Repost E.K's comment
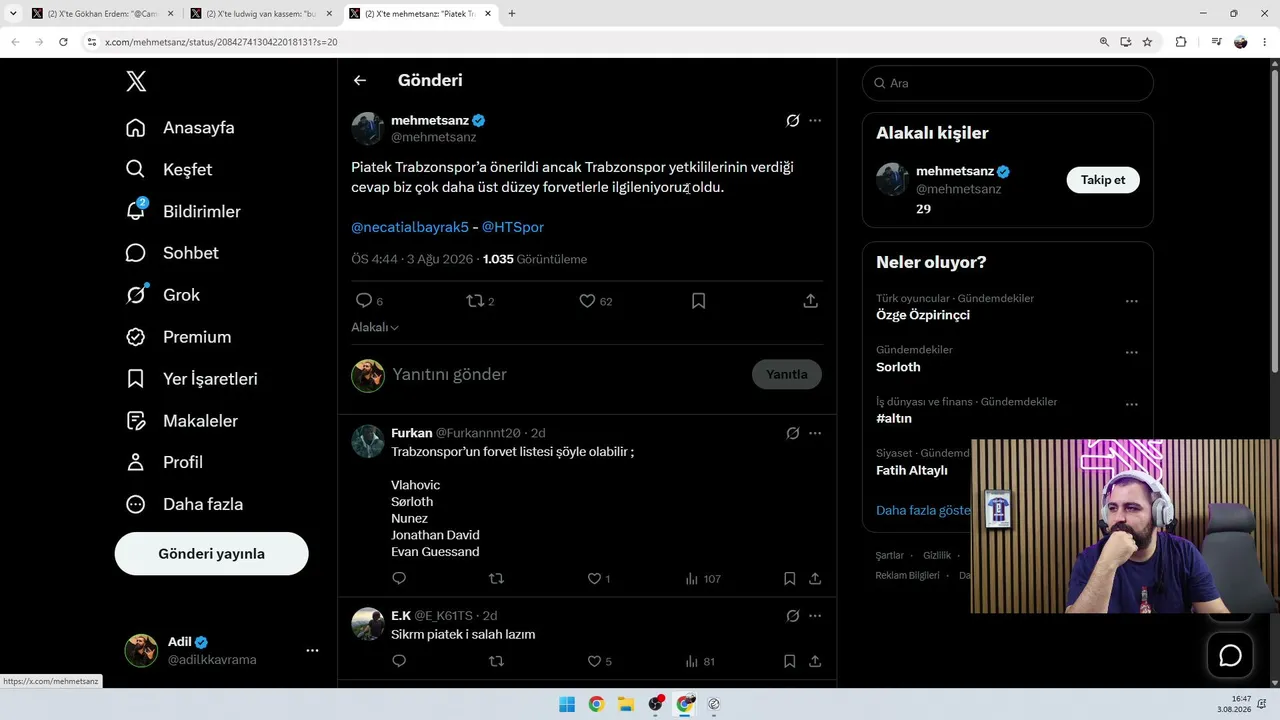Screen dimensions: 1280x720 pos(495,661)
